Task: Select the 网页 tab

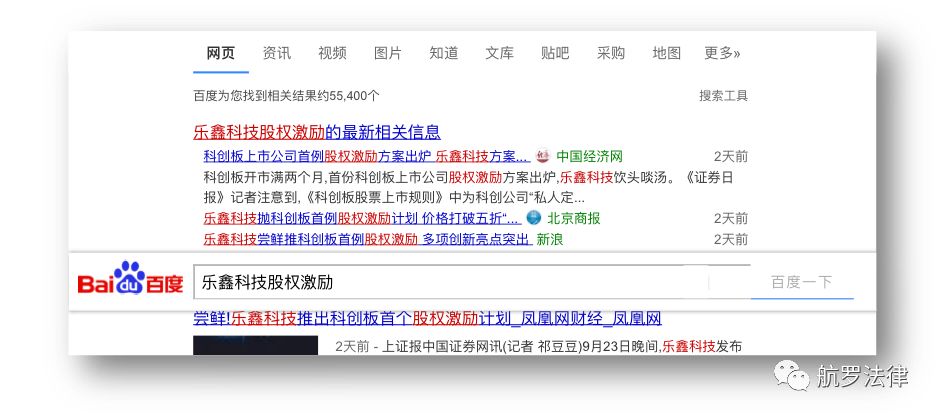Action: pos(220,53)
